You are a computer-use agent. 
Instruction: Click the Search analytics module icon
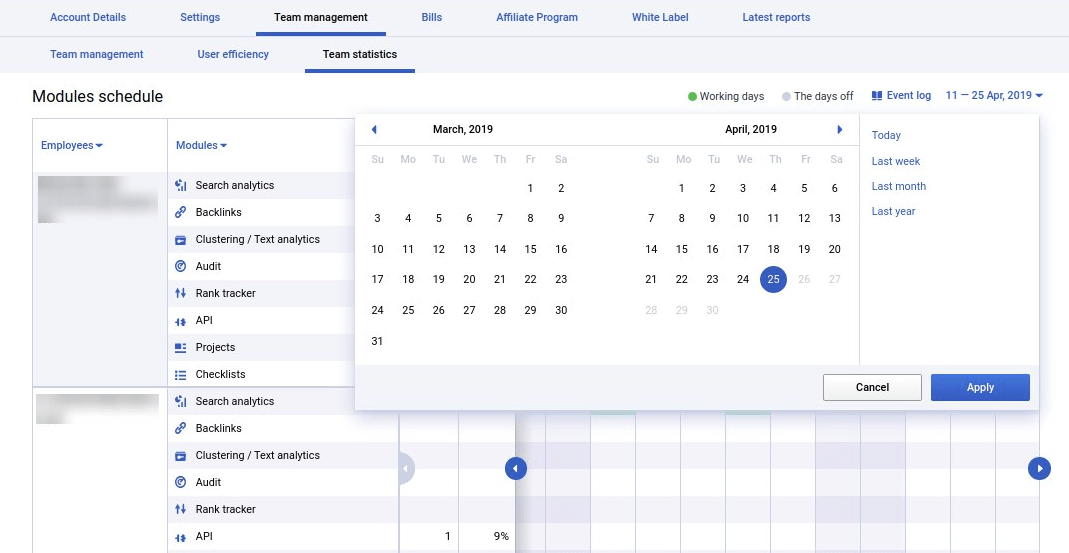tap(181, 185)
